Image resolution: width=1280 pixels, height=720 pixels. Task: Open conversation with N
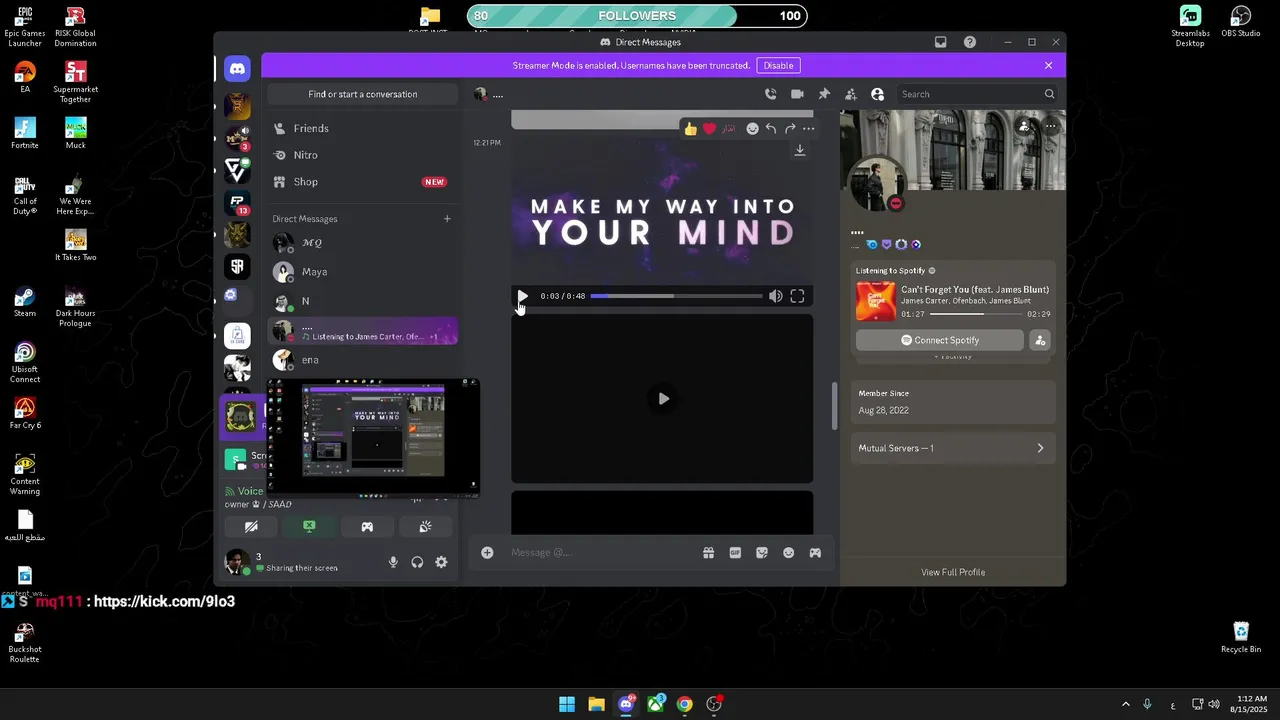[363, 301]
